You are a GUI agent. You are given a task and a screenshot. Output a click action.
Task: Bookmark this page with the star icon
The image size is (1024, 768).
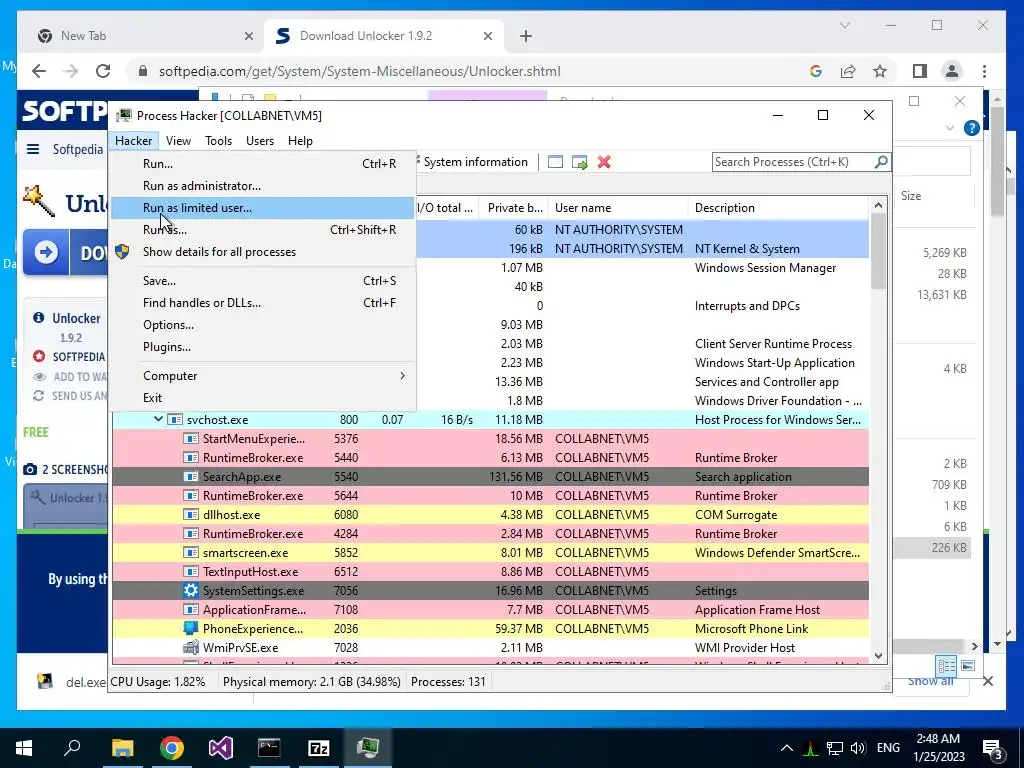(880, 71)
